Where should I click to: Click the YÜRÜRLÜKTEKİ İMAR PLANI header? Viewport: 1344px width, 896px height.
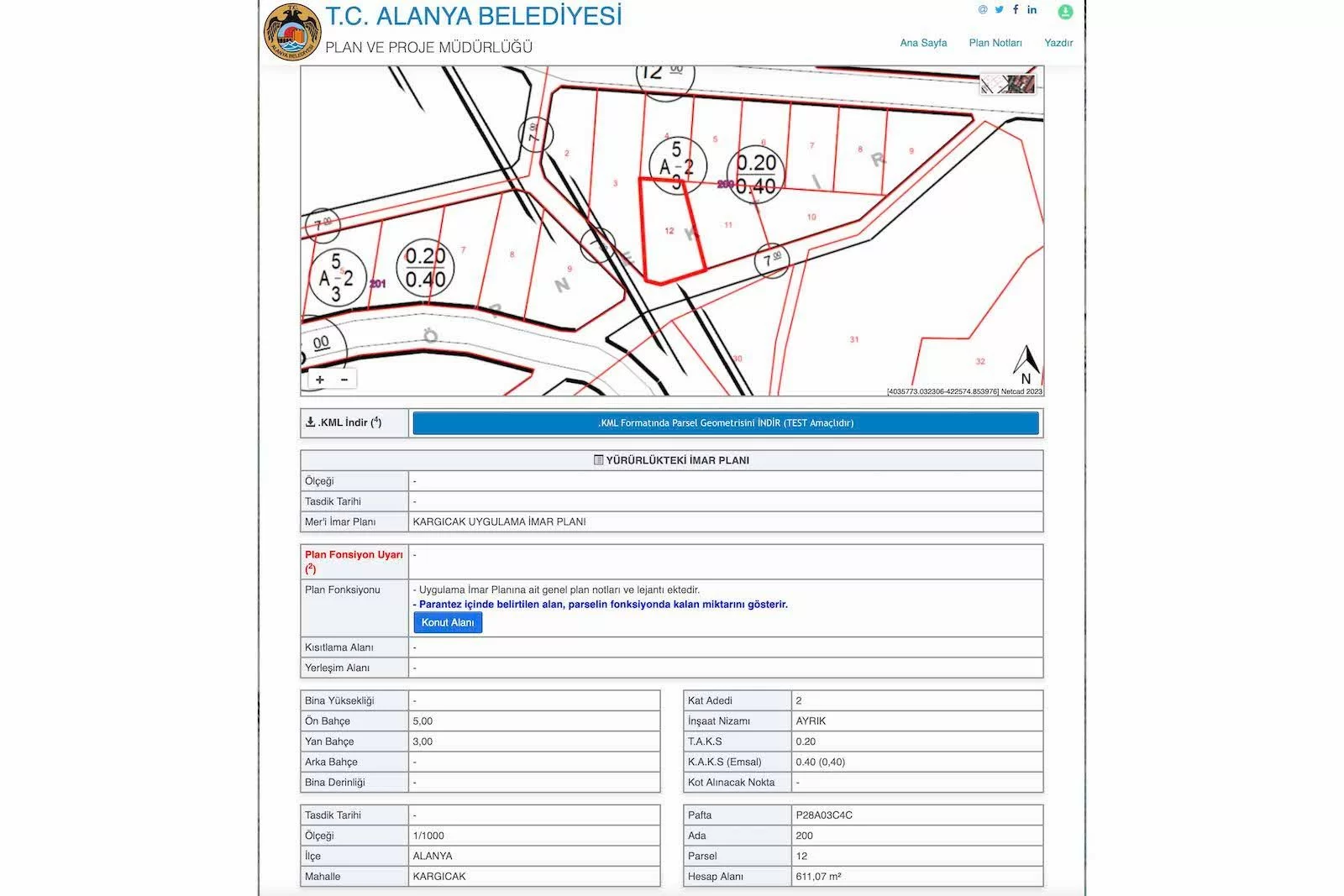click(x=671, y=460)
